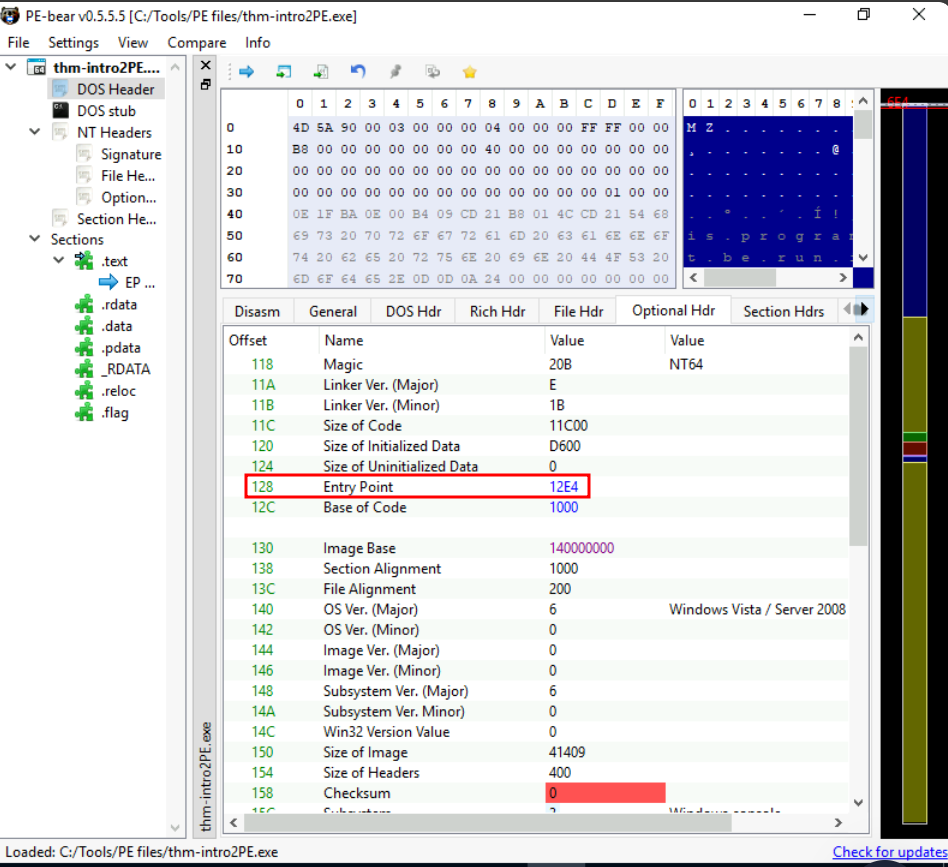948x867 pixels.
Task: Click Entry Point value 12E4
Action: (x=563, y=487)
